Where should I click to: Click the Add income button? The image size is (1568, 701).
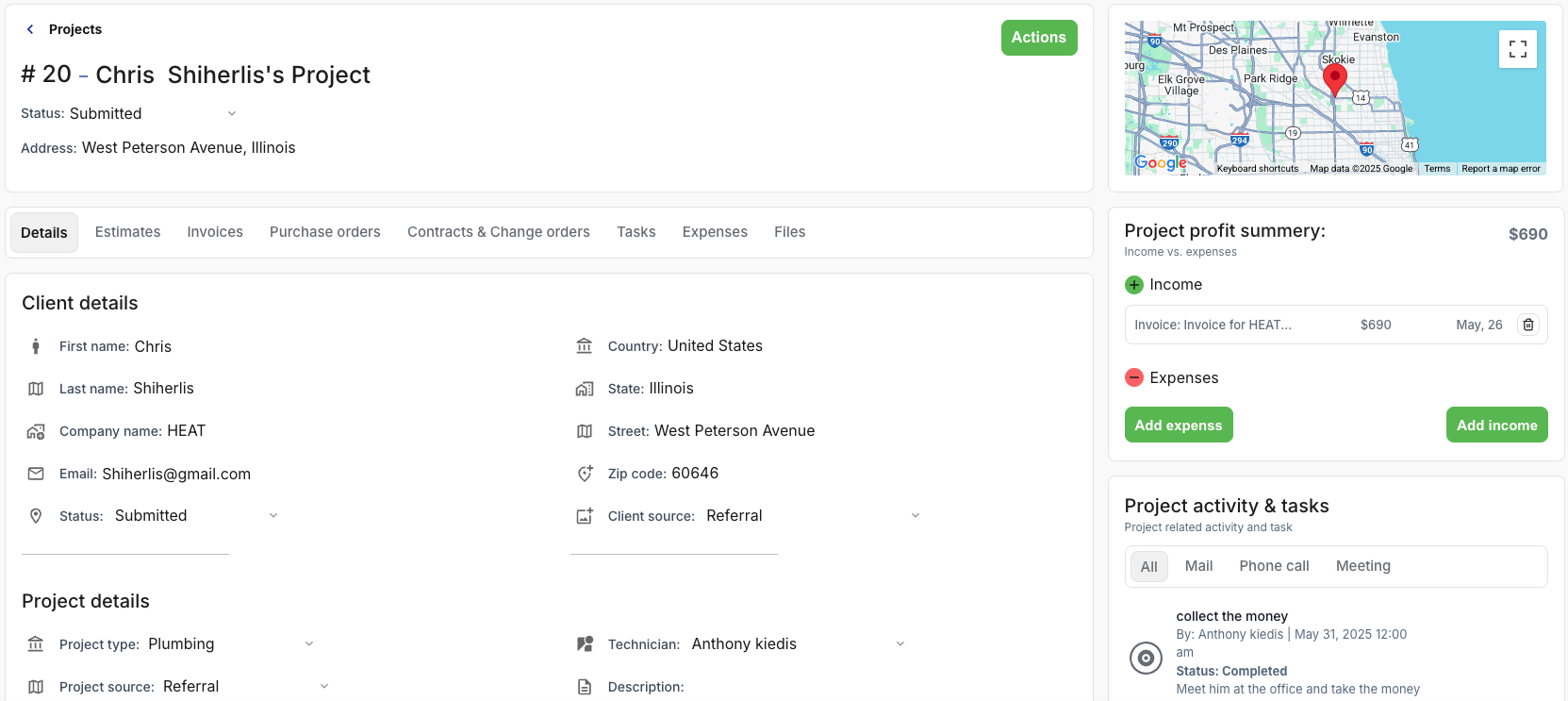[x=1497, y=425]
